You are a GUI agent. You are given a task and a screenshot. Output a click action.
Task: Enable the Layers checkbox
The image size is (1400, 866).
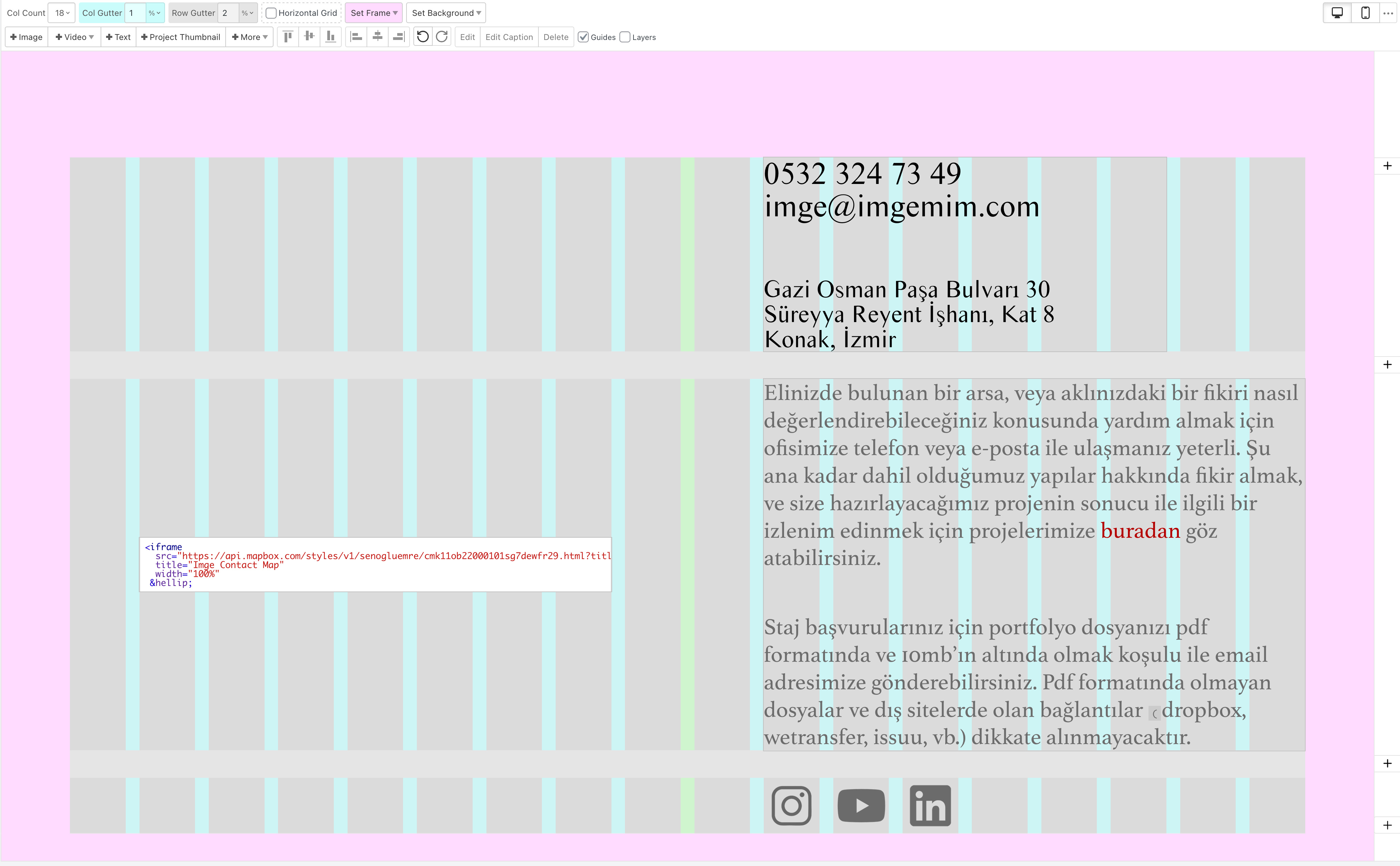pyautogui.click(x=625, y=37)
